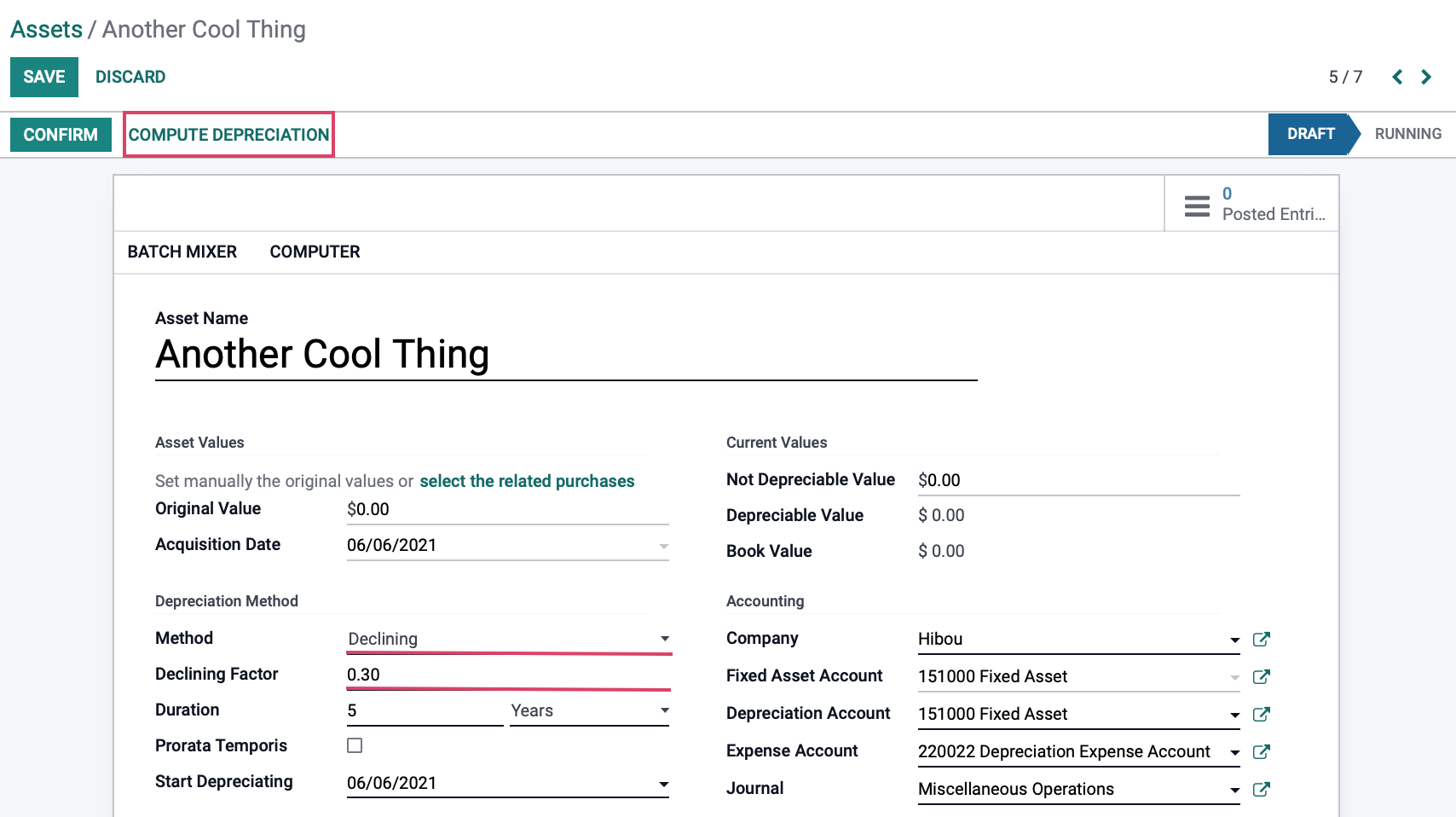The height and width of the screenshot is (817, 1456).
Task: Edit the Declining Factor field
Action: [507, 675]
